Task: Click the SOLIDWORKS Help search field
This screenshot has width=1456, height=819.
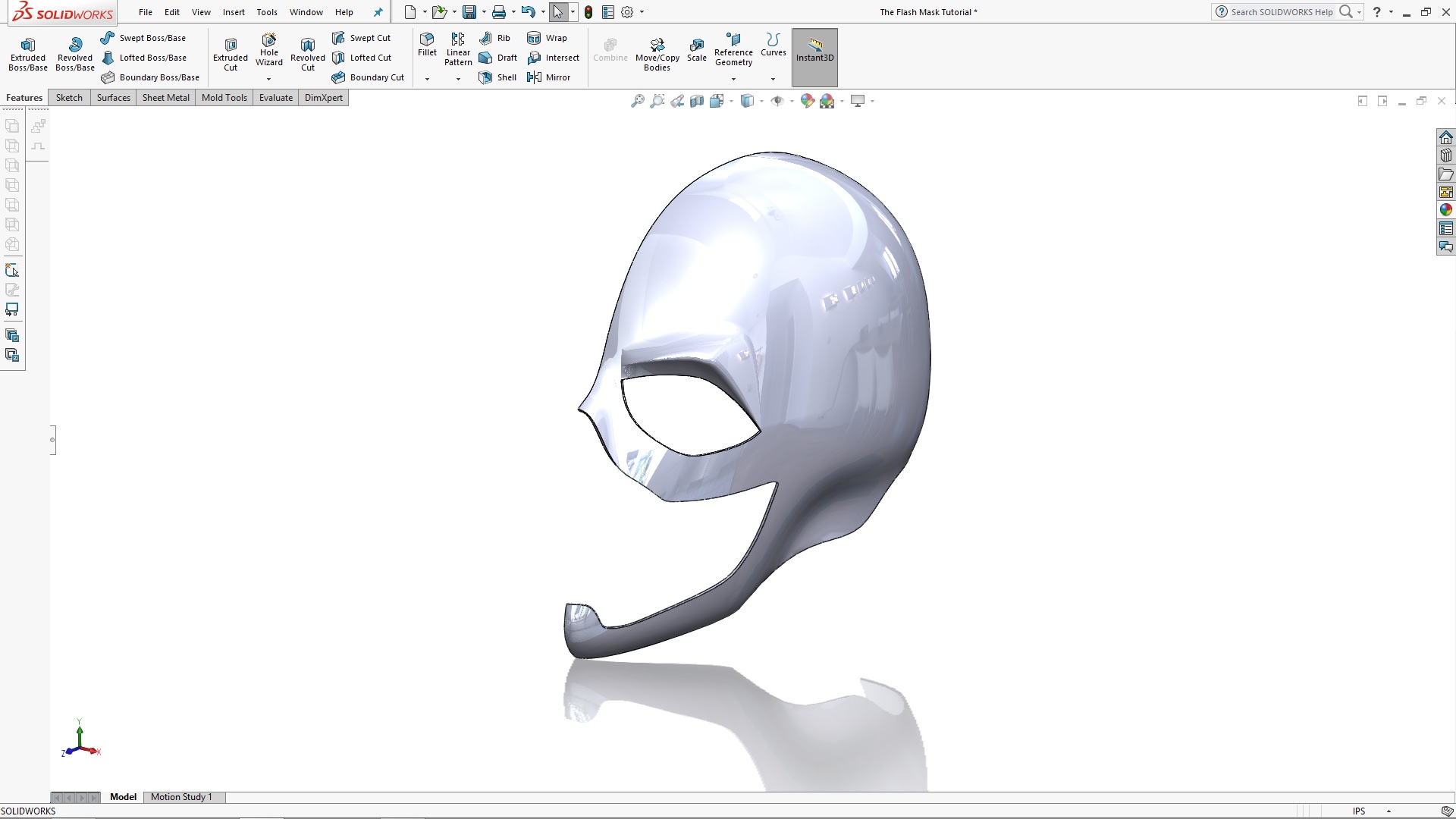Action: (x=1282, y=12)
